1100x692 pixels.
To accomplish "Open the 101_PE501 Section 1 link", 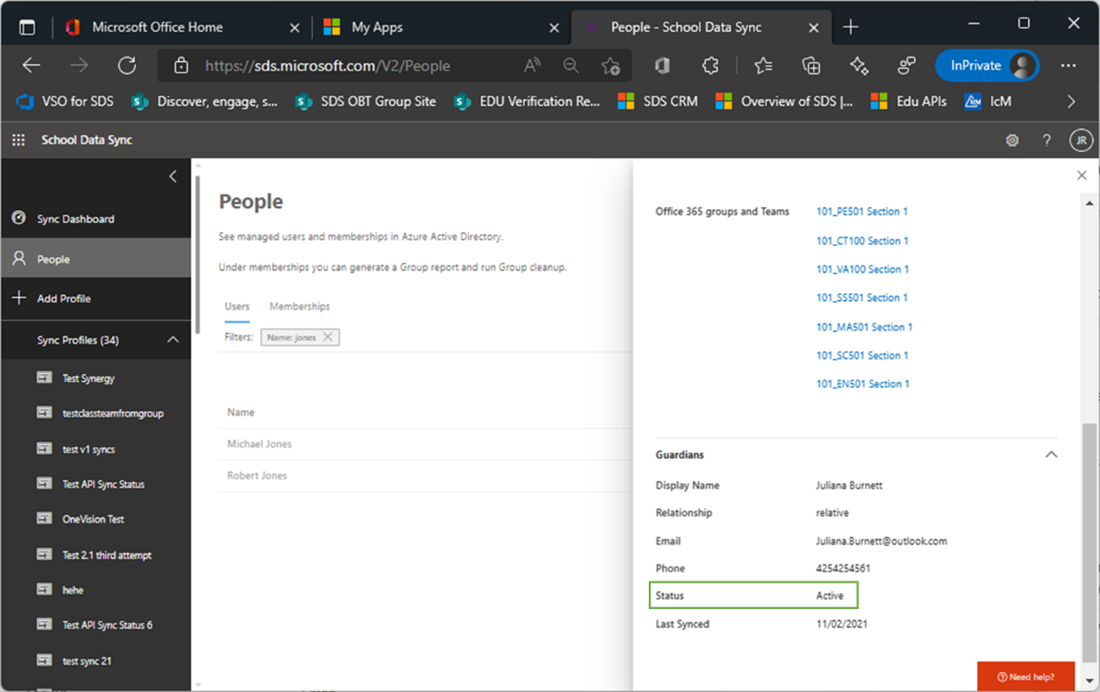I will coord(861,211).
